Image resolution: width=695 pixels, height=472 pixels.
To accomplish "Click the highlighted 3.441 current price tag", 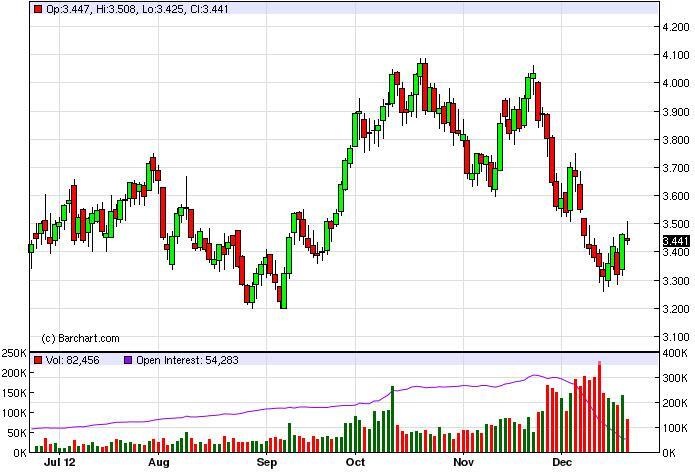I will (676, 241).
